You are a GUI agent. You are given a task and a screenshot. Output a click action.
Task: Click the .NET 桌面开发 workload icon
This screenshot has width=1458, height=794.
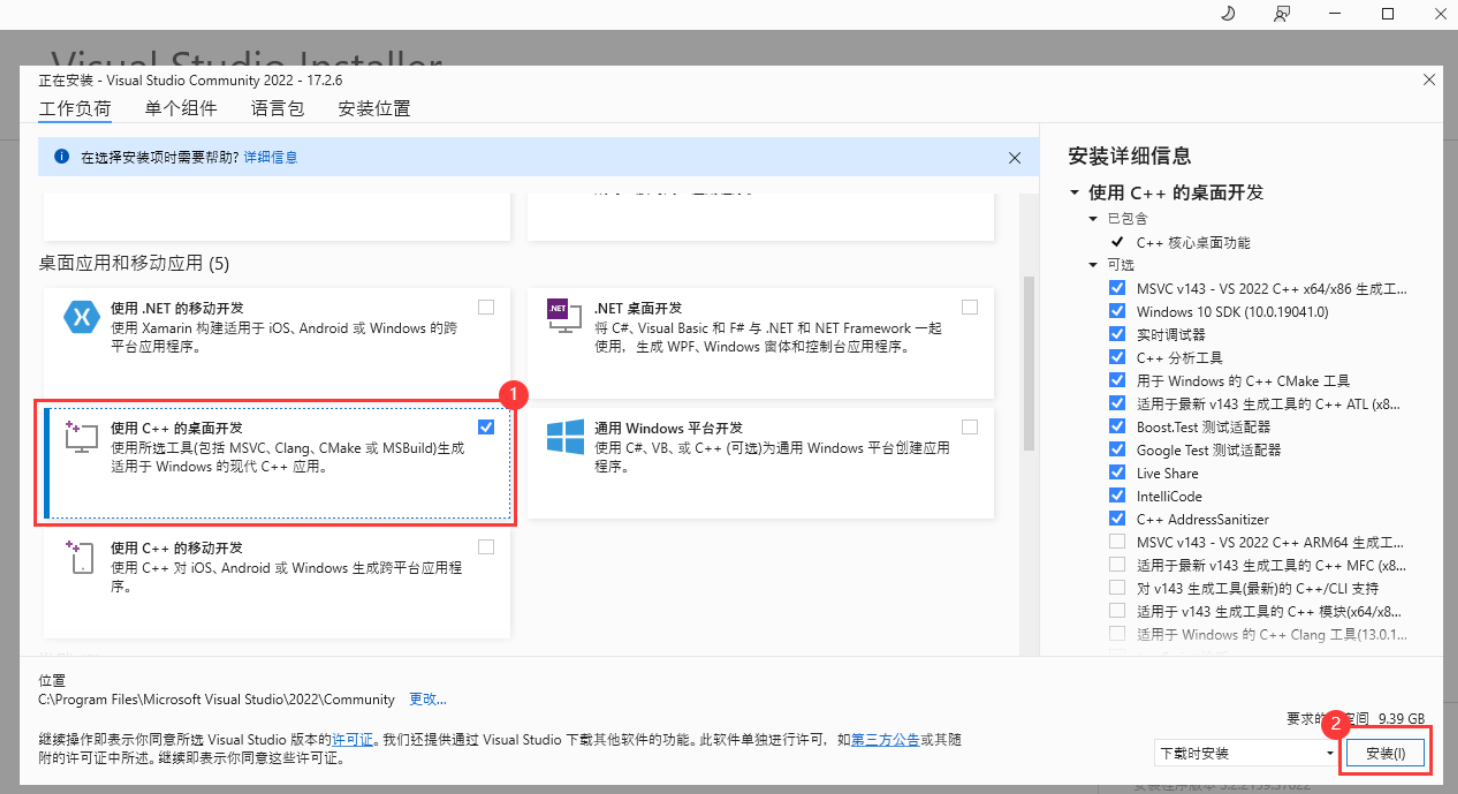(x=564, y=316)
